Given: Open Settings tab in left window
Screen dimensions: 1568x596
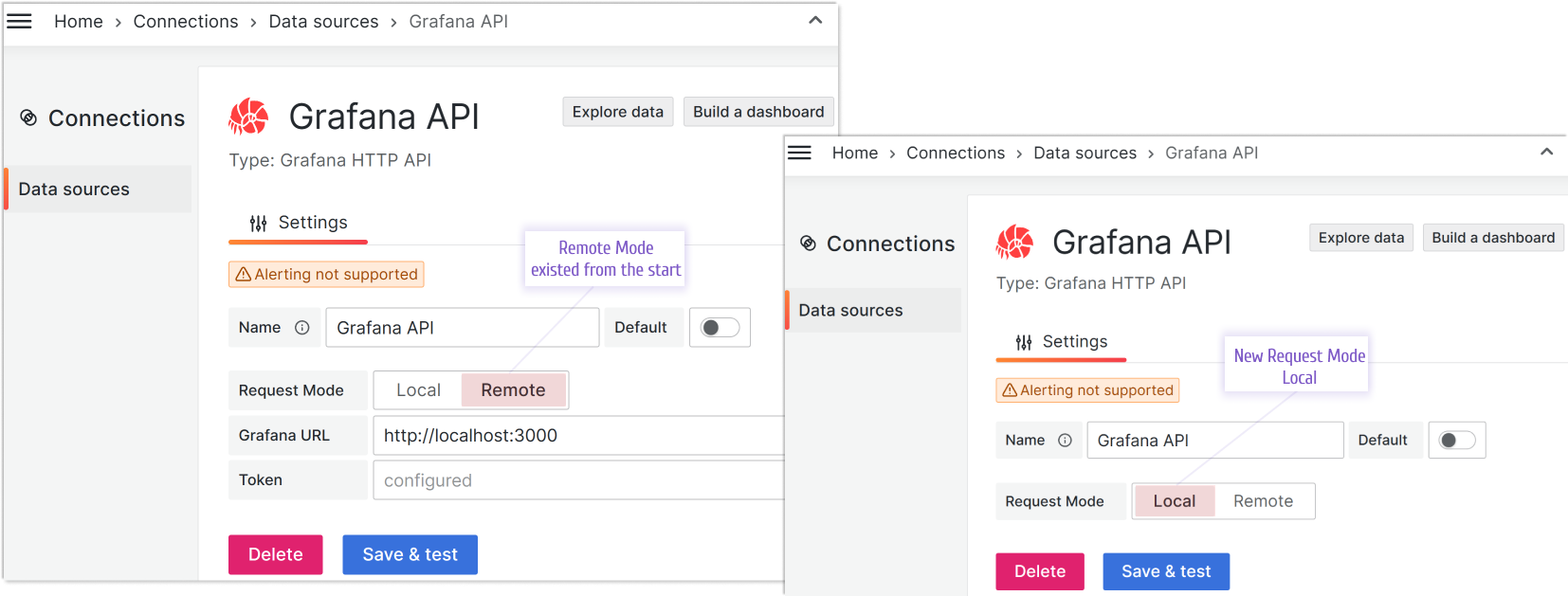Looking at the screenshot, I should [x=299, y=224].
